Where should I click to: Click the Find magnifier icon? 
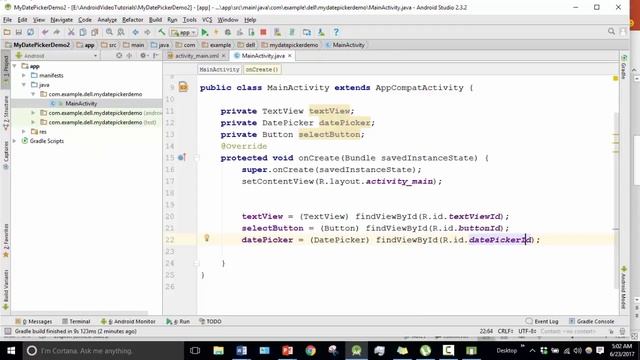click(109, 32)
